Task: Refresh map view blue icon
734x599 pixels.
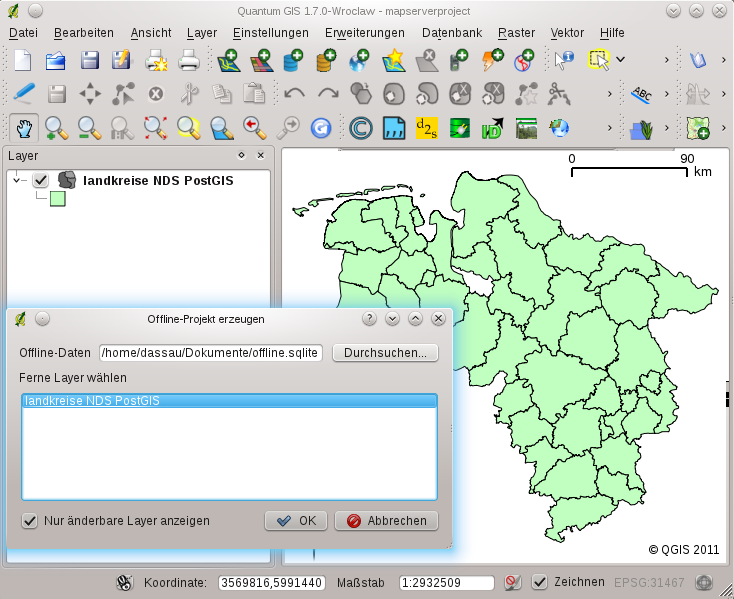Action: (x=321, y=128)
